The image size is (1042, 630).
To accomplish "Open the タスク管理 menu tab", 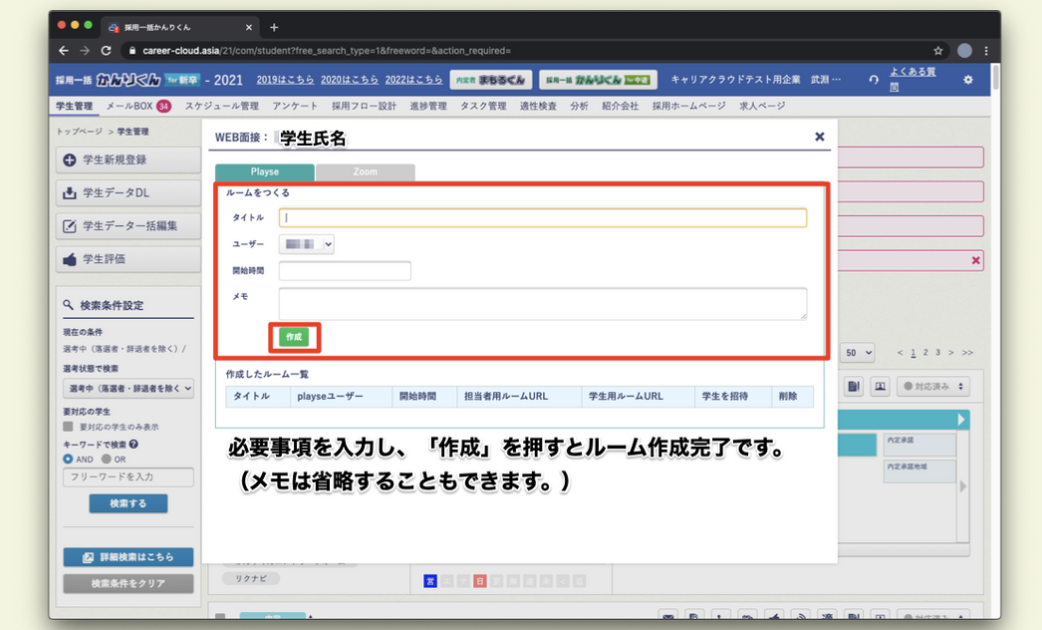I will pos(483,106).
